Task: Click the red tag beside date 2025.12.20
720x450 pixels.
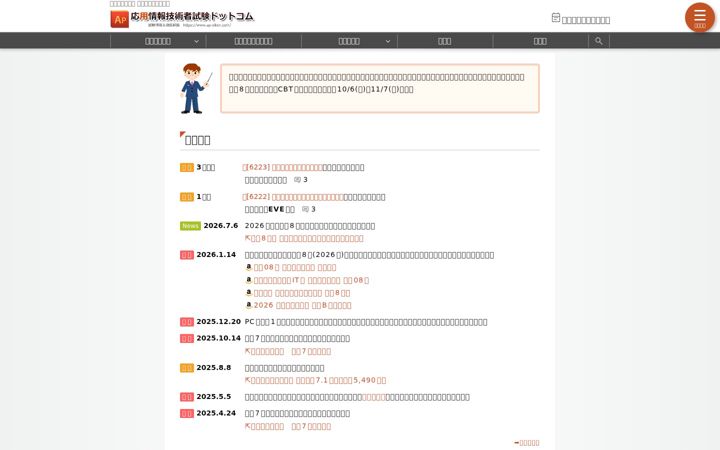Action: pyautogui.click(x=187, y=322)
